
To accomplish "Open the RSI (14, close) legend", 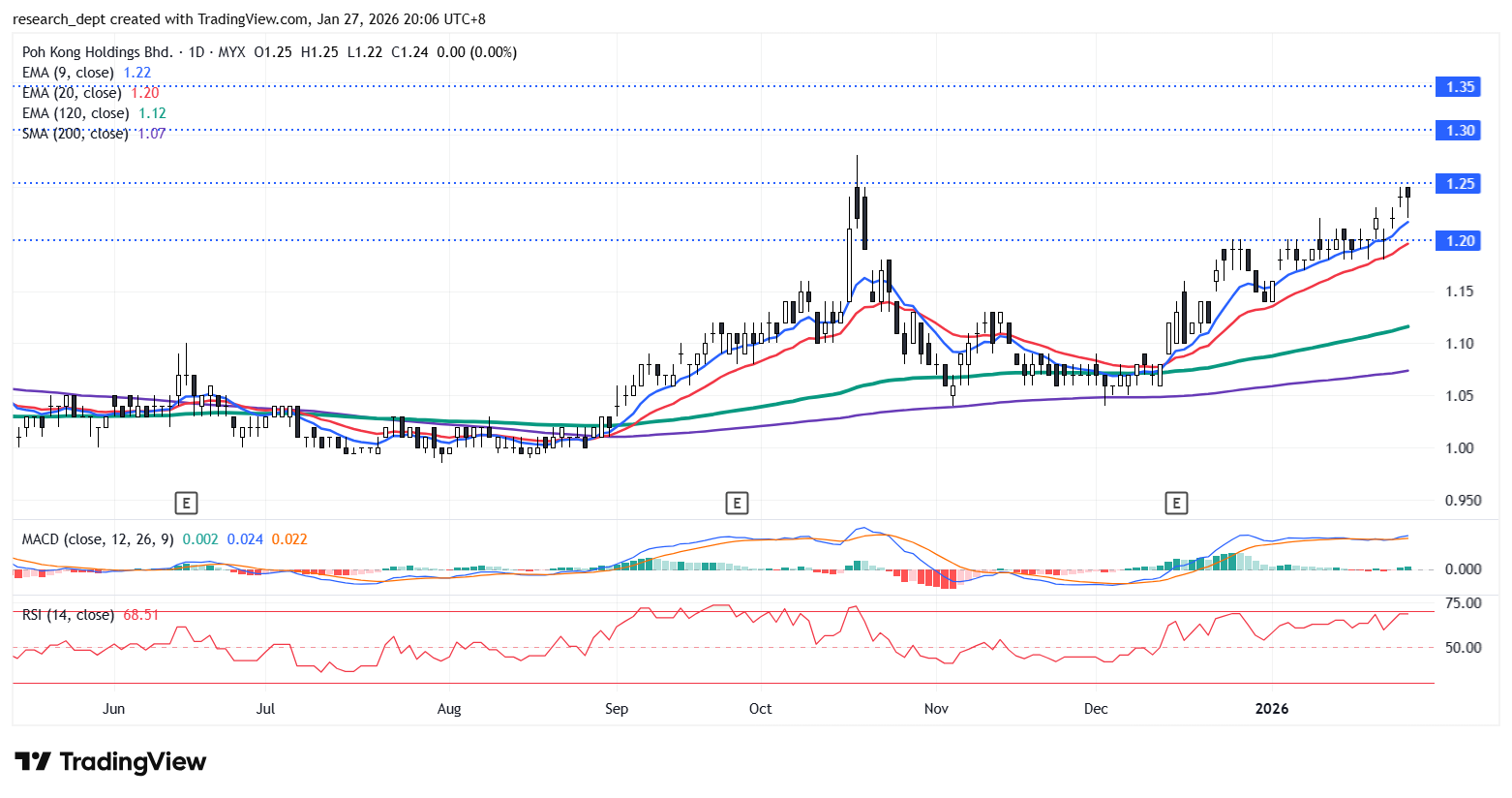I will coord(68,615).
